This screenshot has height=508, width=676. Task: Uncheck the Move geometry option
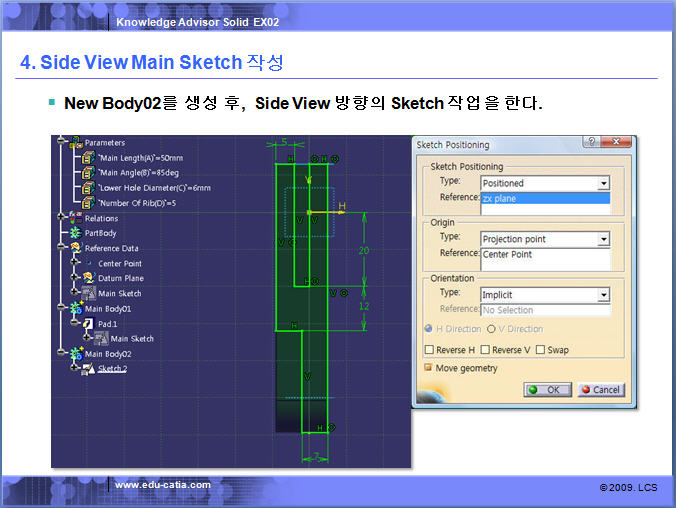[429, 368]
